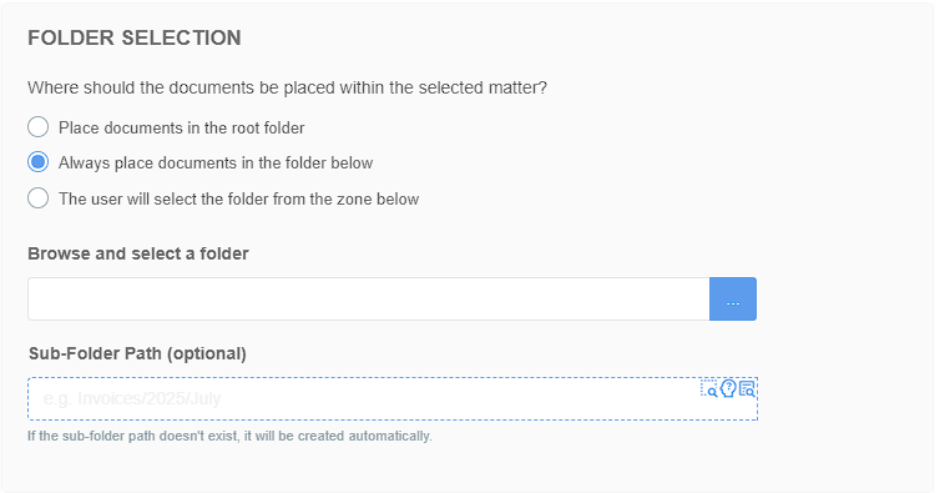Click the head with question mark icon

point(728,389)
